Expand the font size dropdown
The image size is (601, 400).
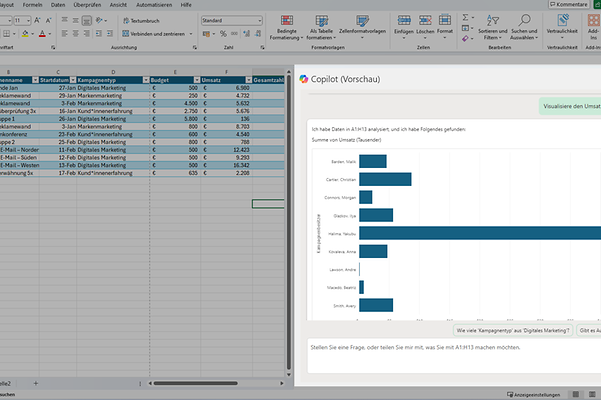[29, 20]
